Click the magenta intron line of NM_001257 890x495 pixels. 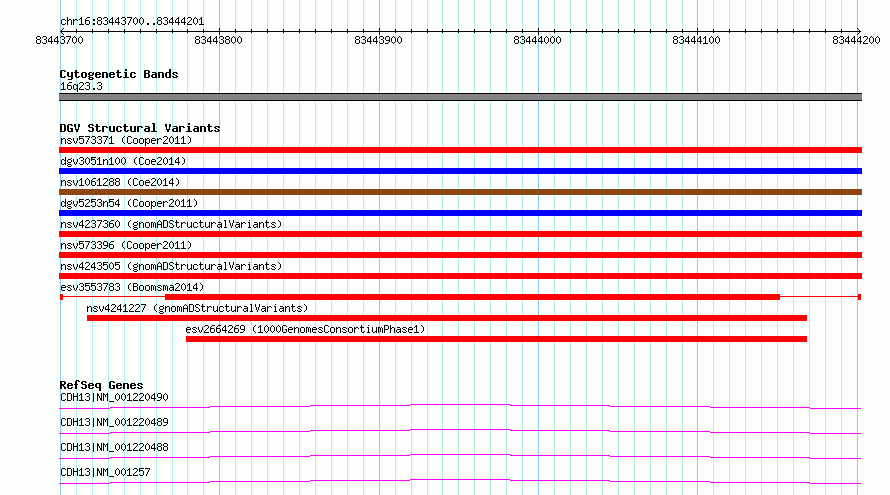pos(460,480)
